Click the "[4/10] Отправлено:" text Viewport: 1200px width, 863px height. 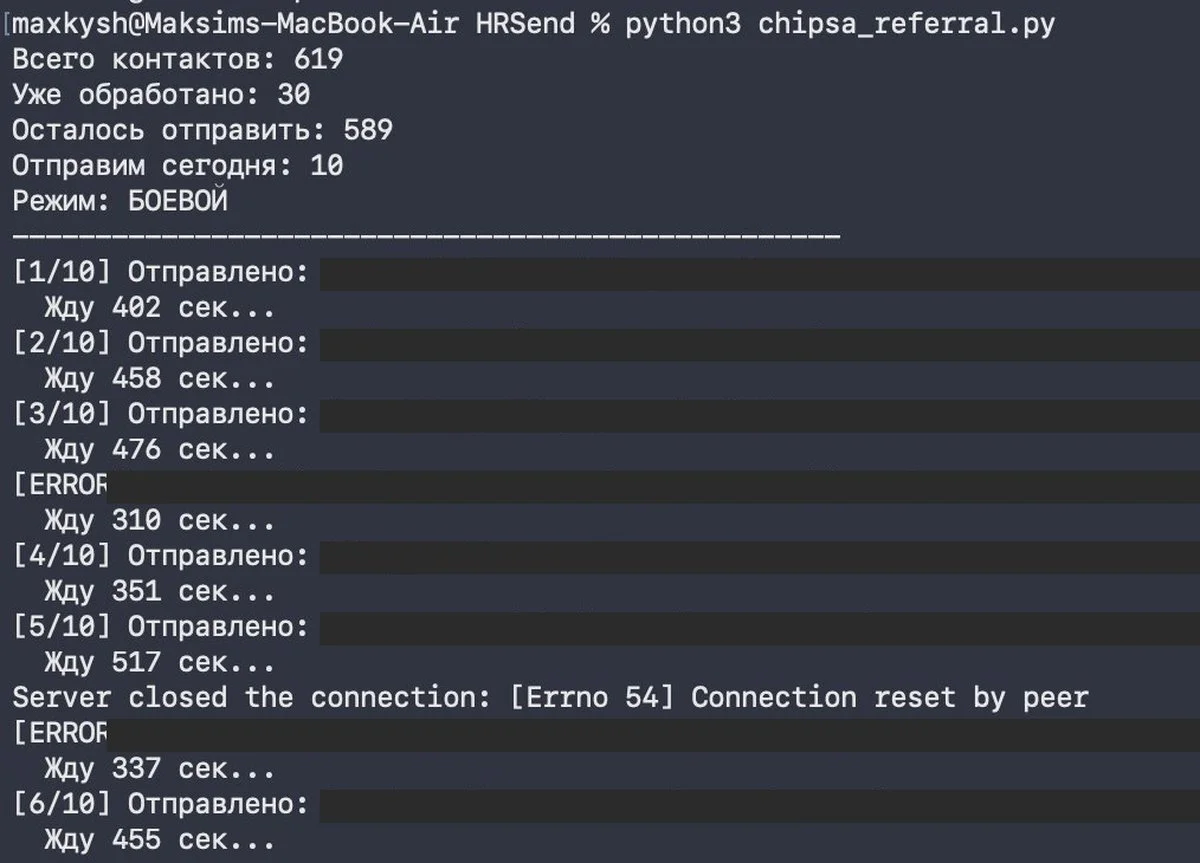[160, 556]
